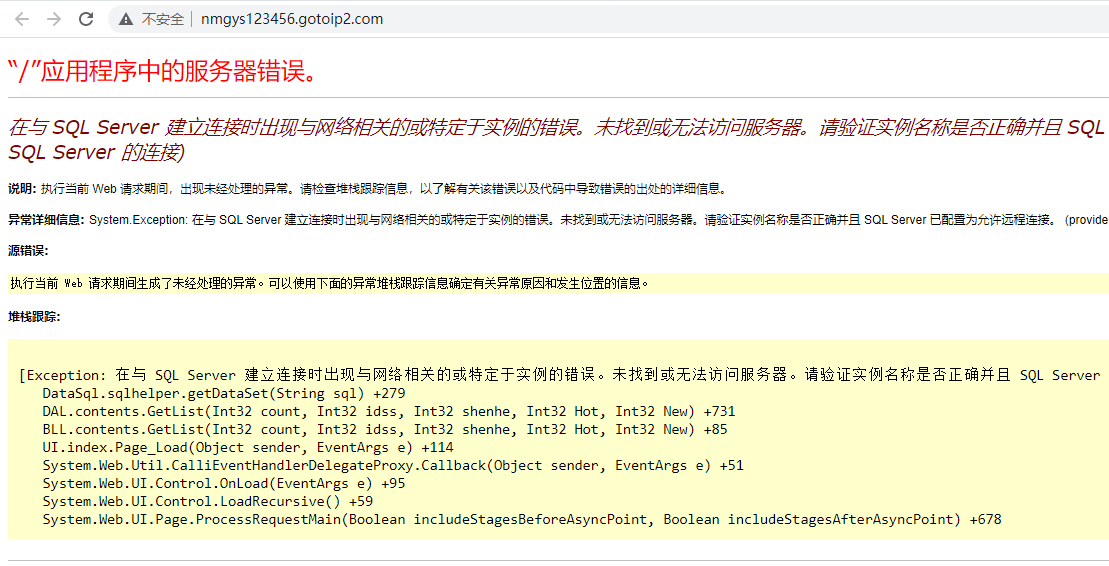1109x566 pixels.
Task: Click the BLL.contents.GetList stack line
Action: 384,430
